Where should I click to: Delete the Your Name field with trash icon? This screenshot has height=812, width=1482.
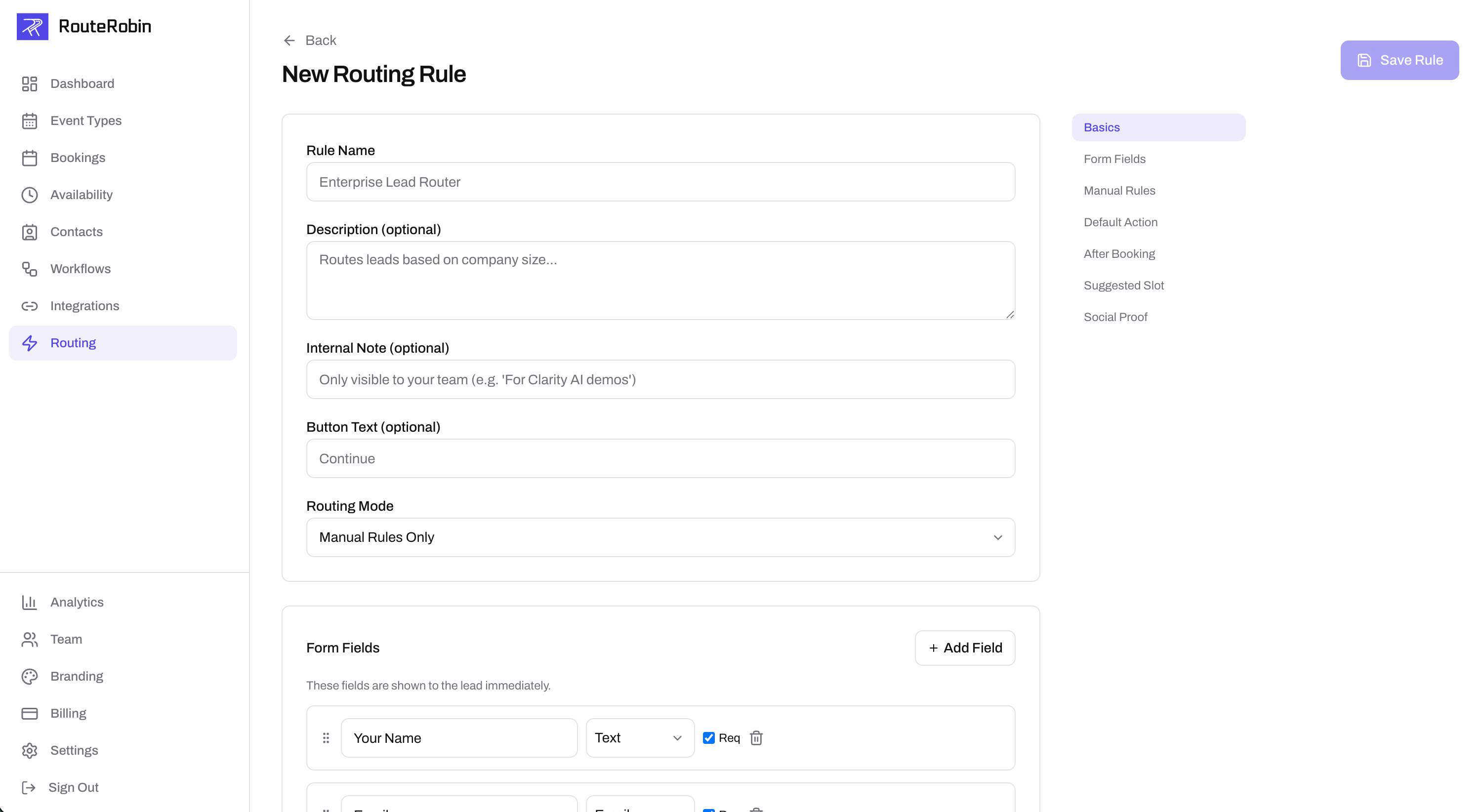click(756, 737)
